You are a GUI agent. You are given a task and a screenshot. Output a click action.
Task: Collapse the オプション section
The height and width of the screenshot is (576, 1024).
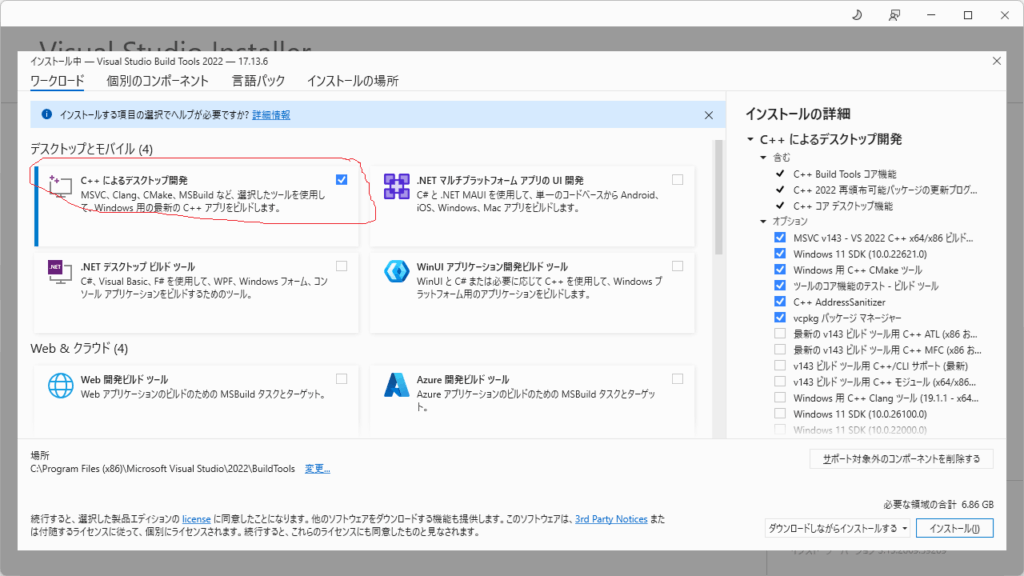point(763,221)
